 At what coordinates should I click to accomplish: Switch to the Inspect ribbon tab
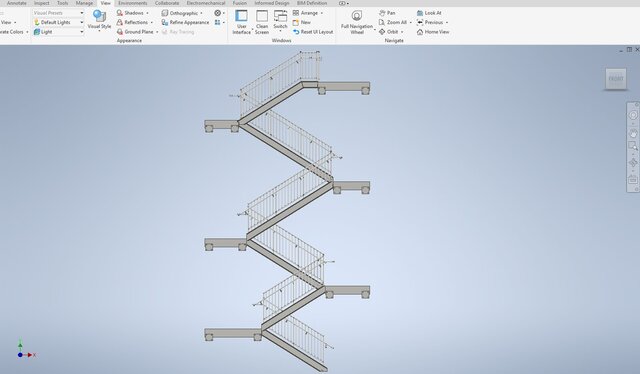pos(41,3)
